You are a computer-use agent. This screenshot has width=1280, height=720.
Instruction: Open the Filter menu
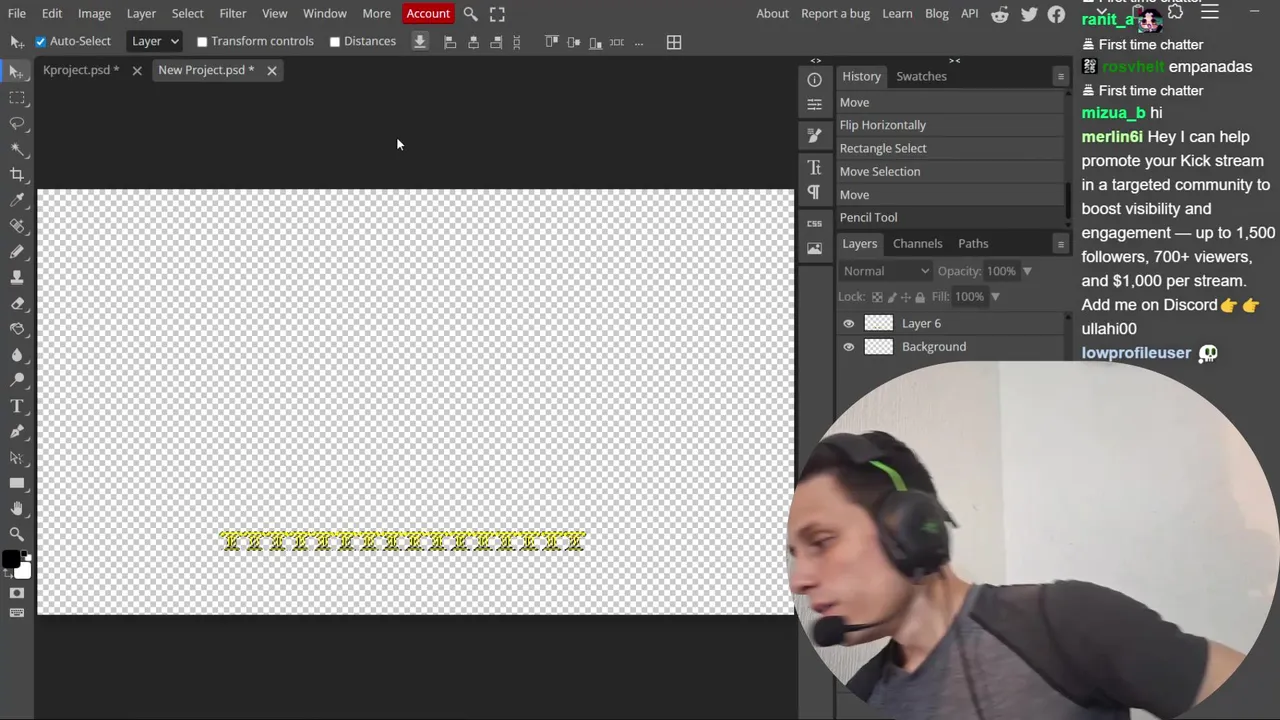pos(233,14)
